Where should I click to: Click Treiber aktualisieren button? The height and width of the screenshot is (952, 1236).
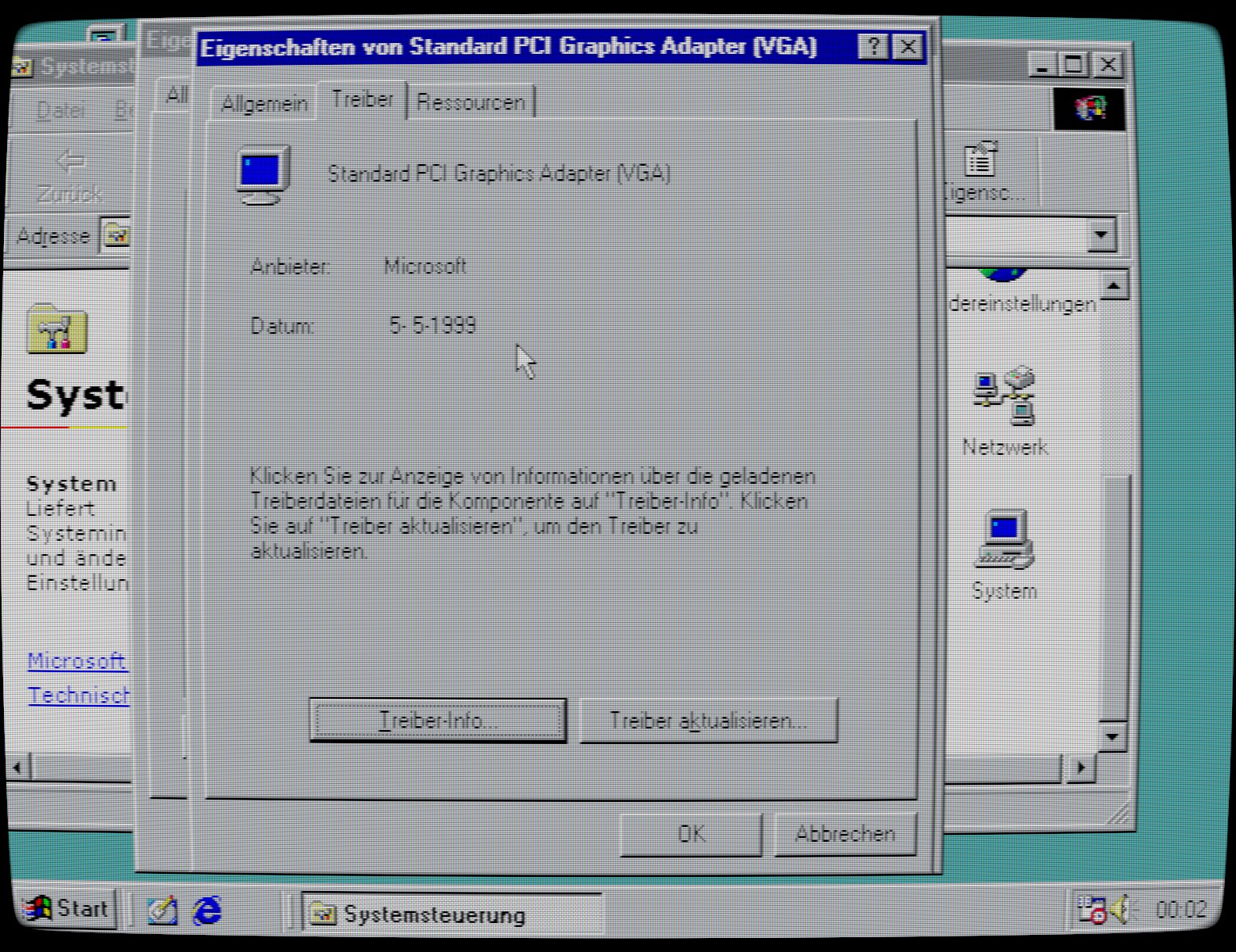(708, 720)
